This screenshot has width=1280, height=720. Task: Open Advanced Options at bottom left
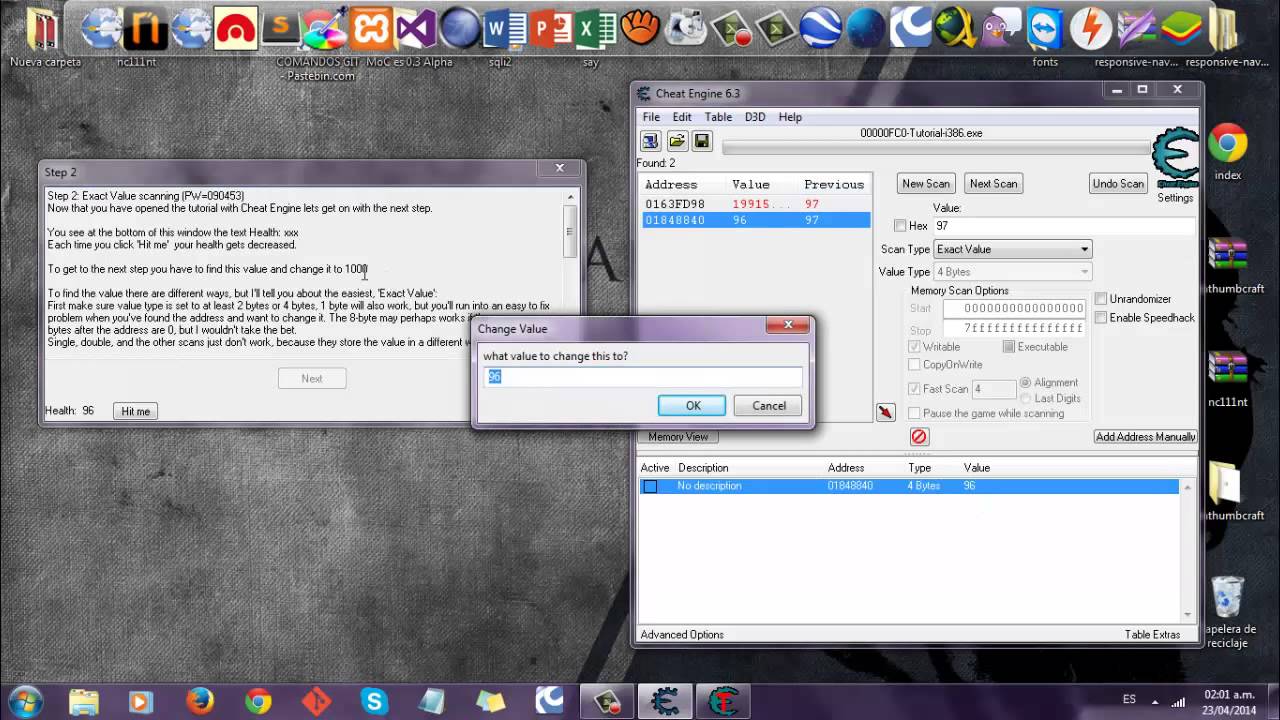point(682,634)
